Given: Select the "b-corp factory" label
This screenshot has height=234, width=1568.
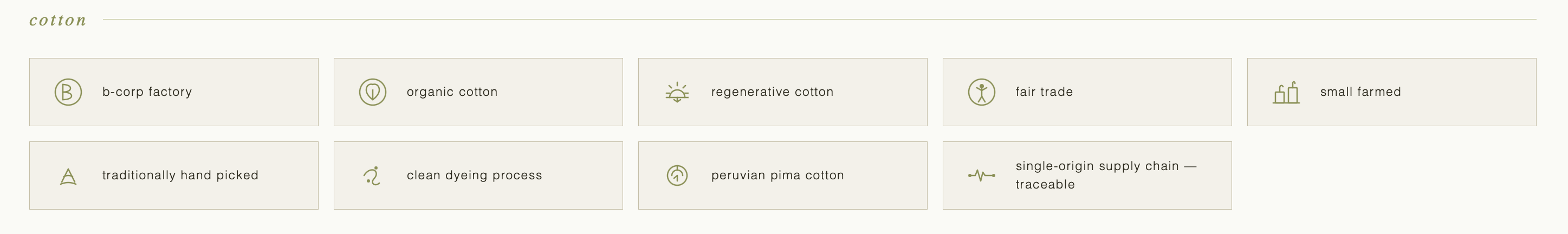Looking at the screenshot, I should click(x=147, y=92).
